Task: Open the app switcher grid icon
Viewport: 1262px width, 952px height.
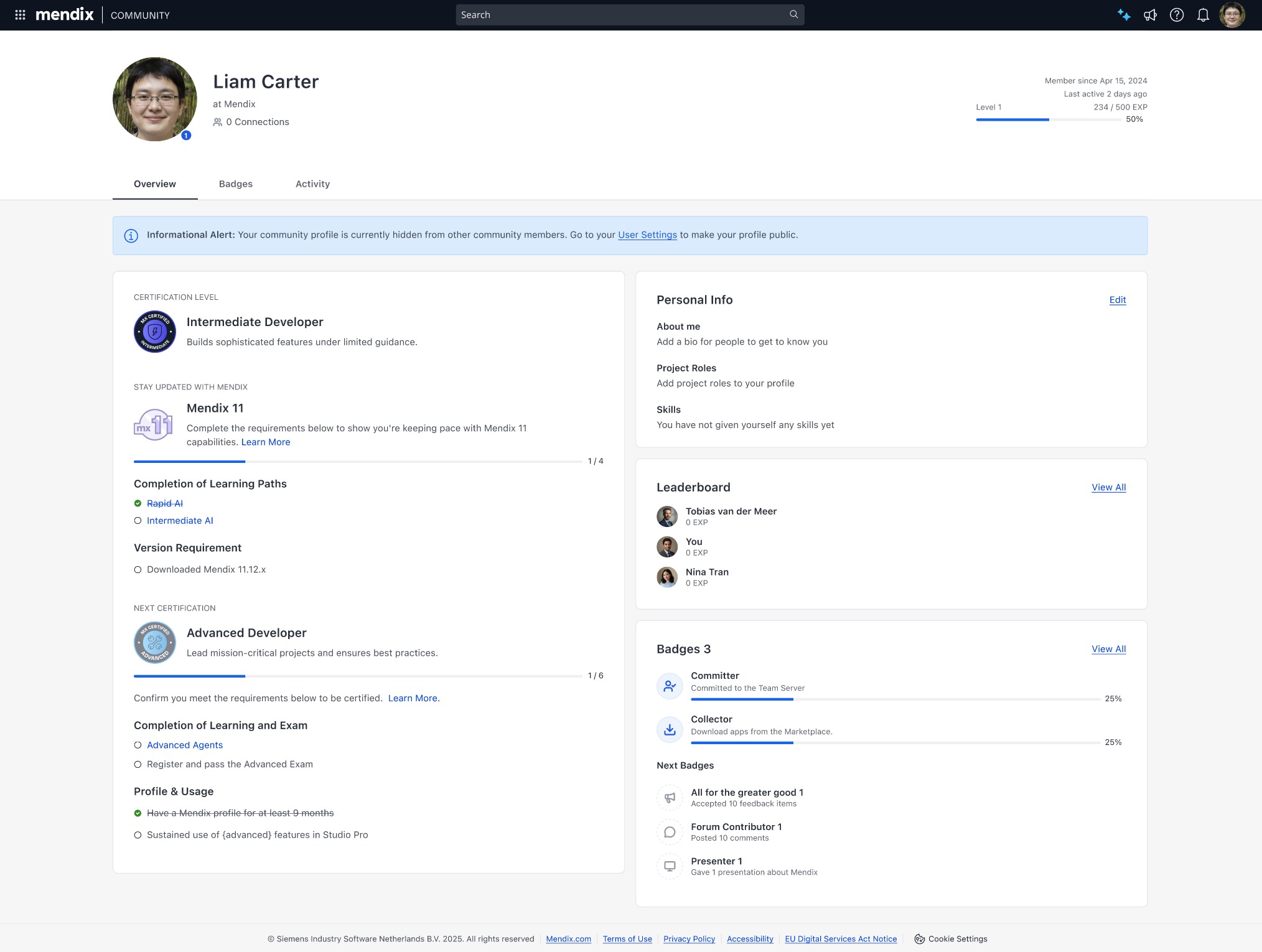Action: [20, 15]
